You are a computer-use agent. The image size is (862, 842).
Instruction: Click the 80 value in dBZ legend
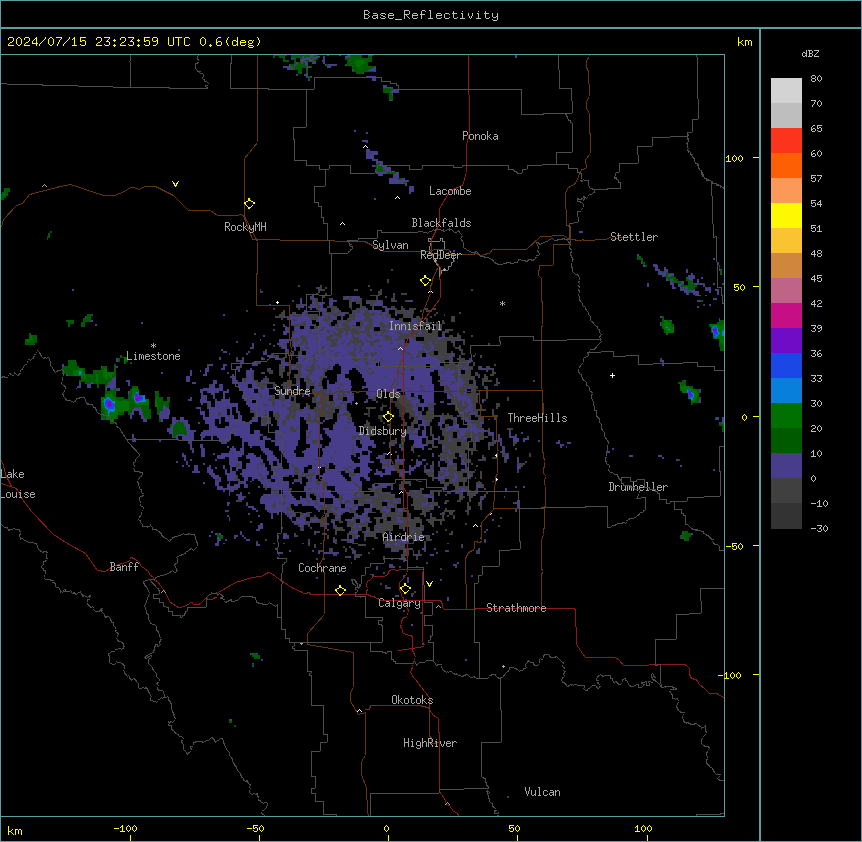coord(816,79)
